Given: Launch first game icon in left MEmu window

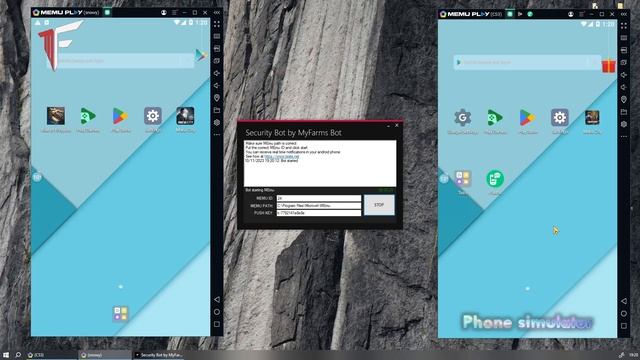Looking at the screenshot, I should tap(56, 116).
